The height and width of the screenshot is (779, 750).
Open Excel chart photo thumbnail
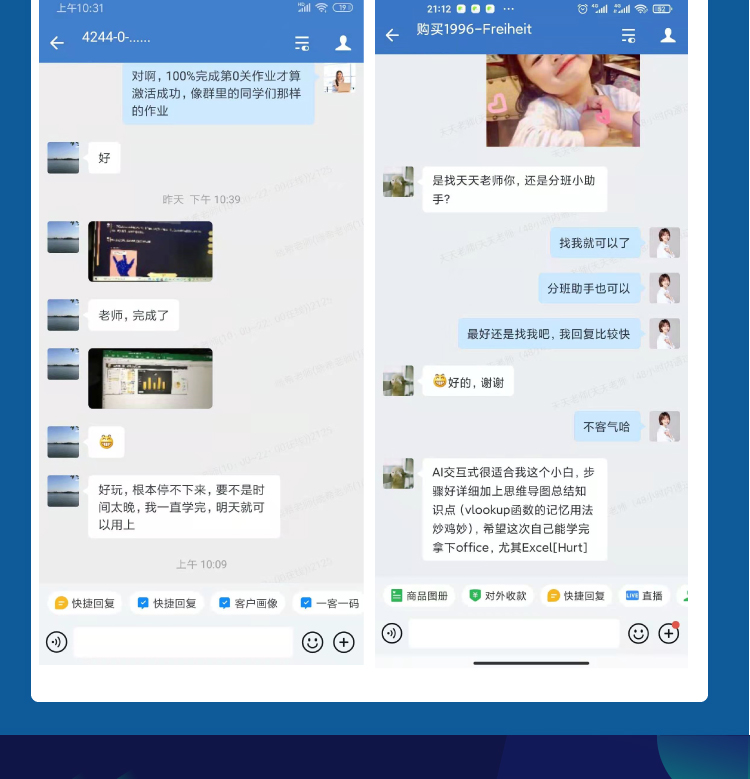point(150,379)
